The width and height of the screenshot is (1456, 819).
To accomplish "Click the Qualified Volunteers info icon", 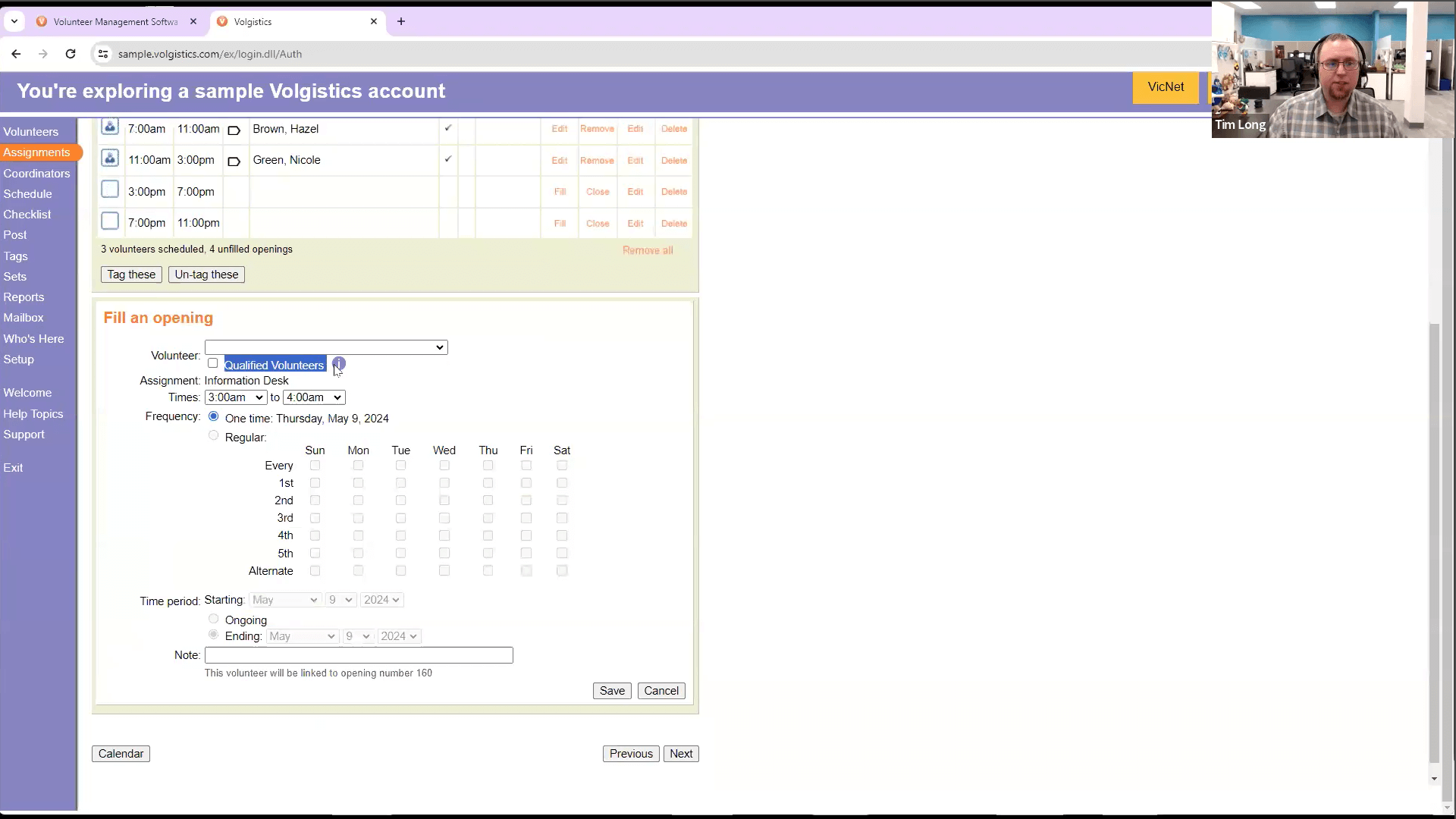I will click(x=339, y=363).
